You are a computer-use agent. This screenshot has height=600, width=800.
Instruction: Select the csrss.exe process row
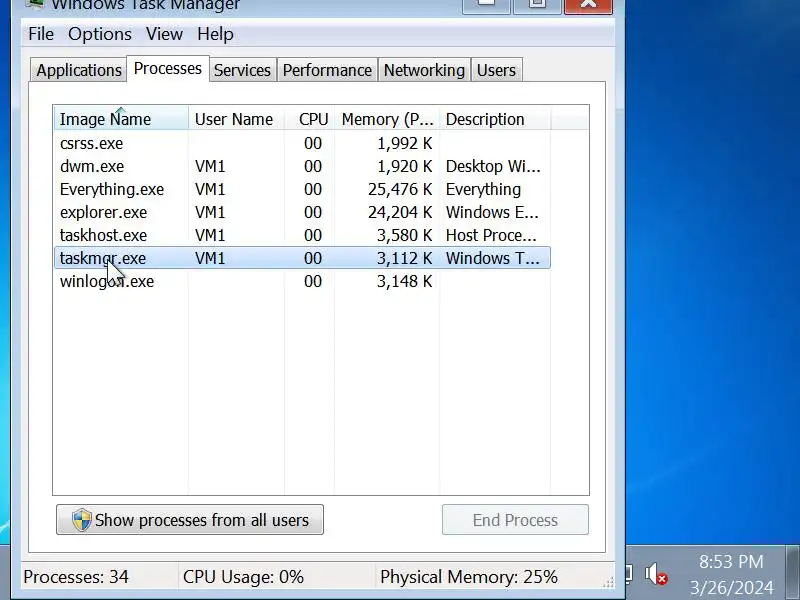(x=302, y=143)
